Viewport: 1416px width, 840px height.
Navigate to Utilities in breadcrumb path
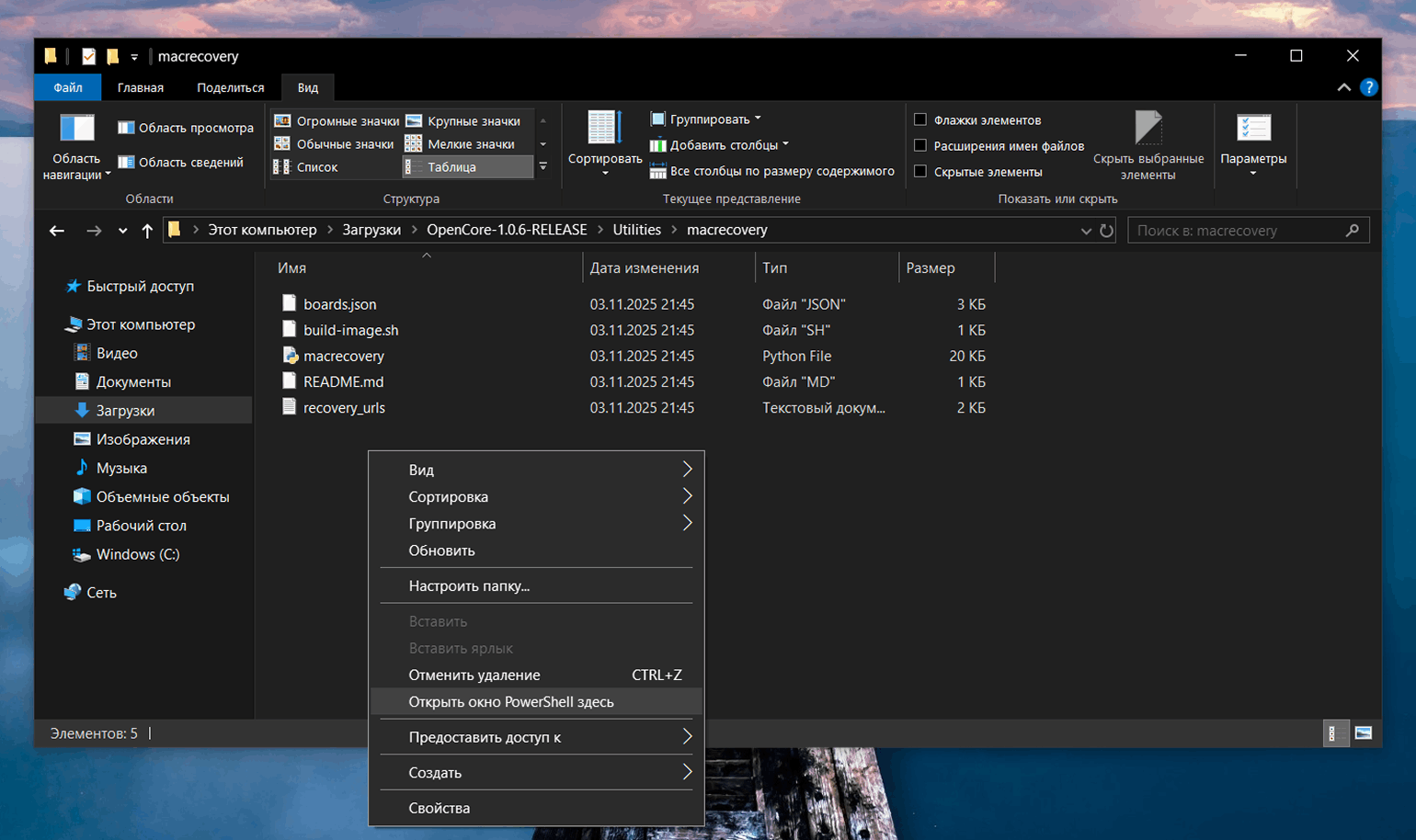(637, 230)
